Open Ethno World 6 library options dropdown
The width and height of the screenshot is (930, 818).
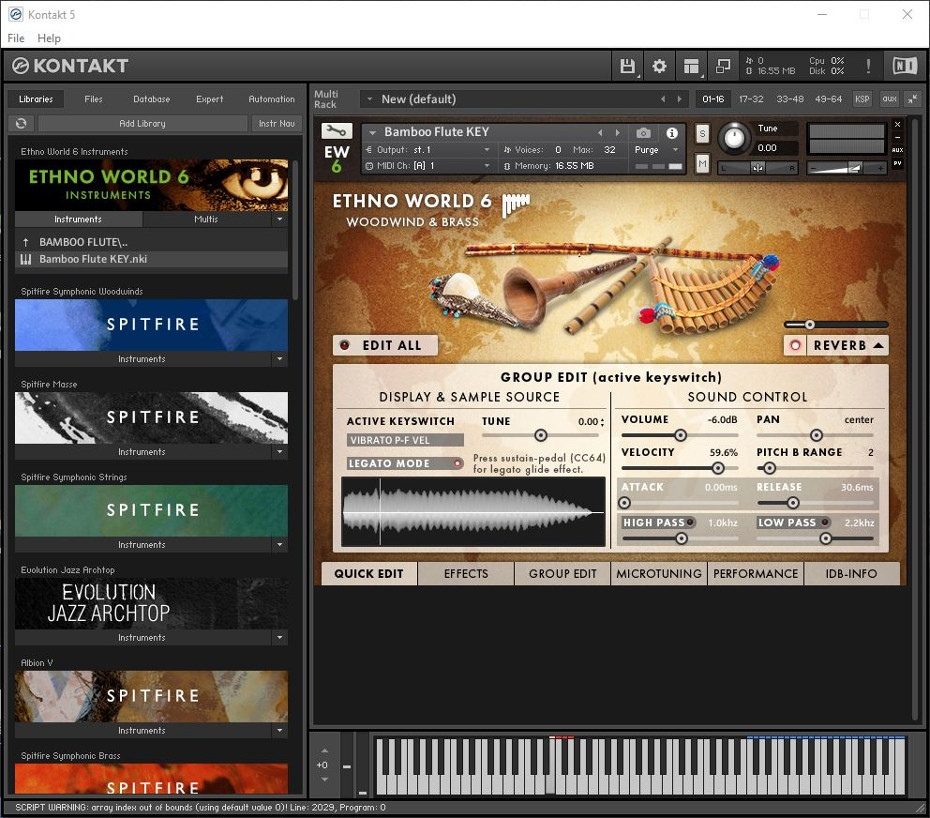(279, 219)
